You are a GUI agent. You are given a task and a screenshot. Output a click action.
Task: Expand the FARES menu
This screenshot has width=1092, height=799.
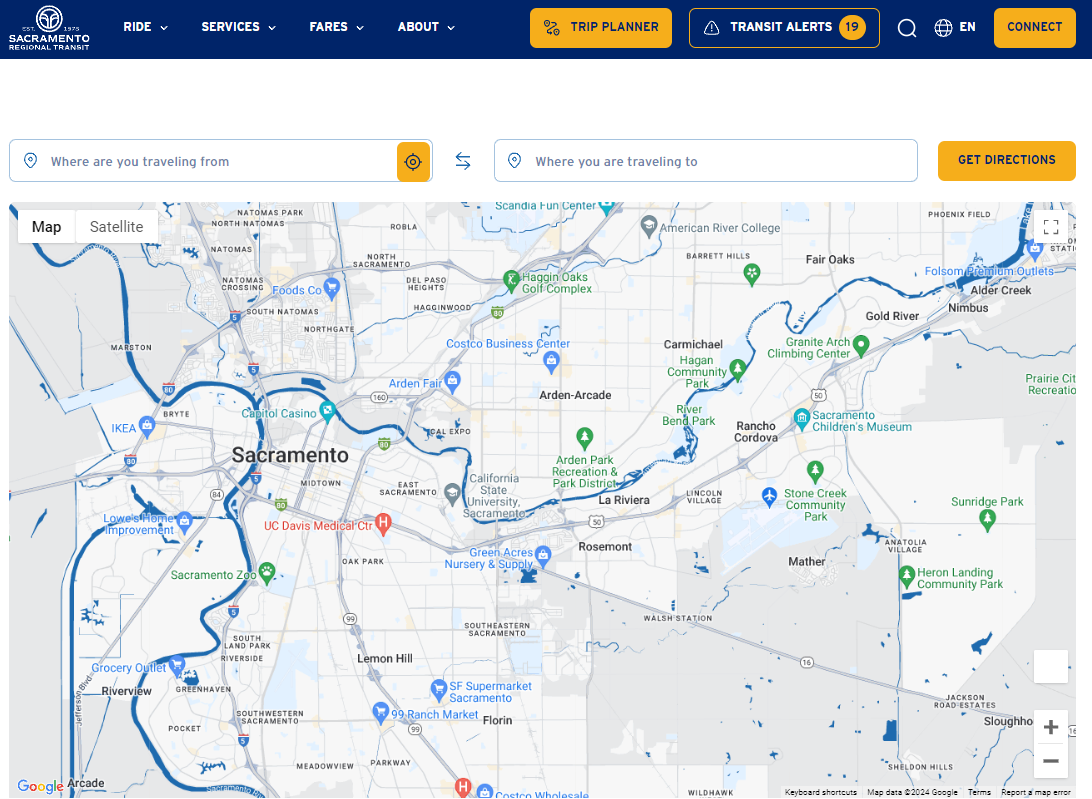coord(336,27)
